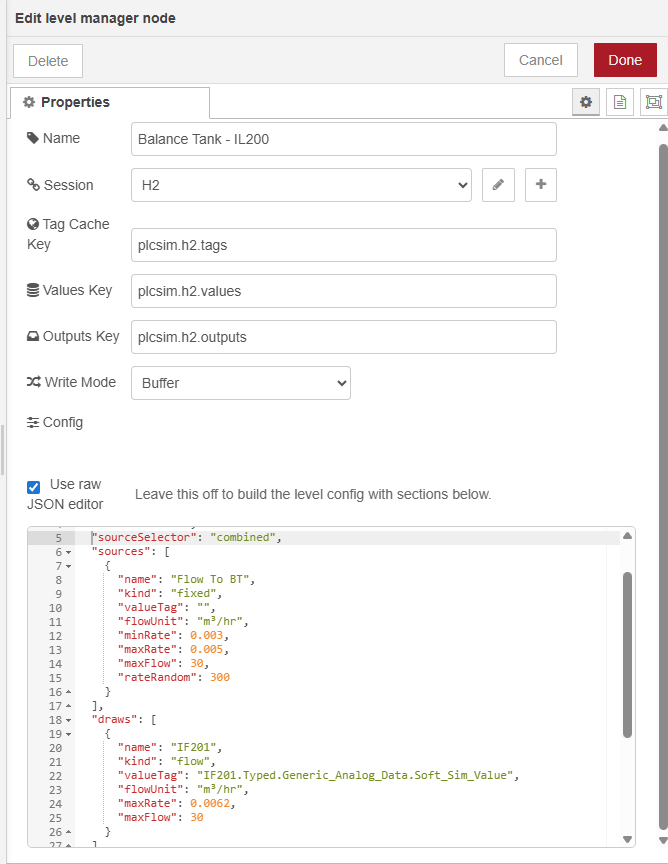This screenshot has height=864, width=668.
Task: Click dialog panel vertical scrollbar
Action: point(664,487)
